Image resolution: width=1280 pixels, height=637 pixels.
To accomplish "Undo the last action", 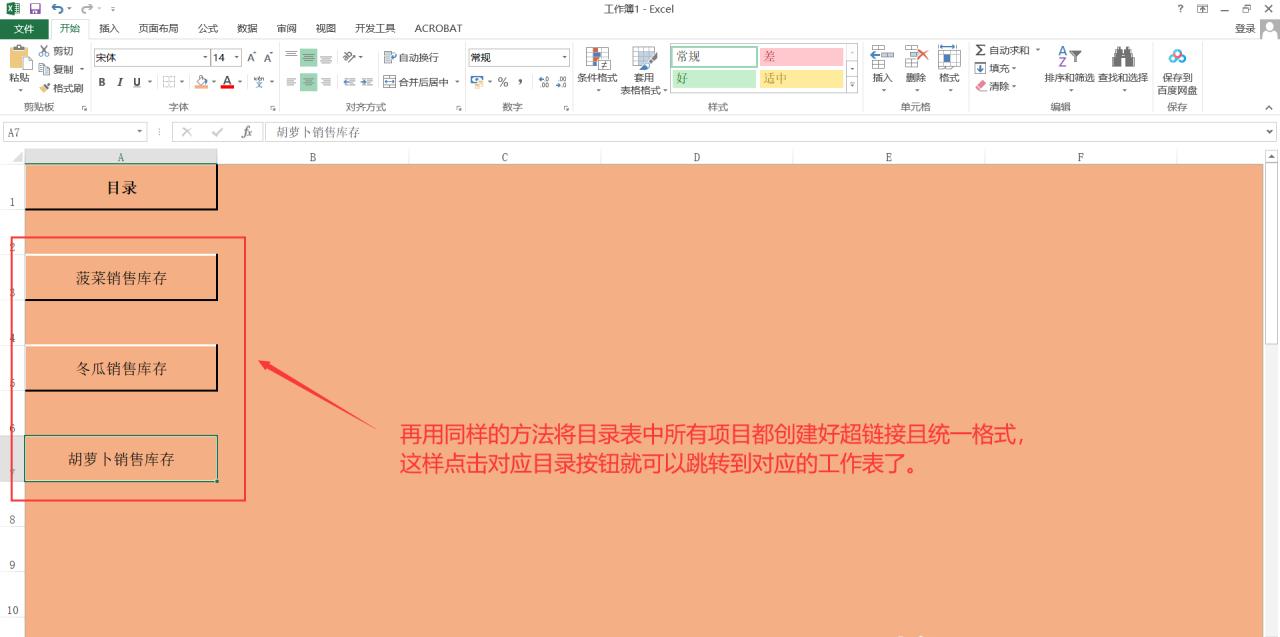I will tap(57, 9).
